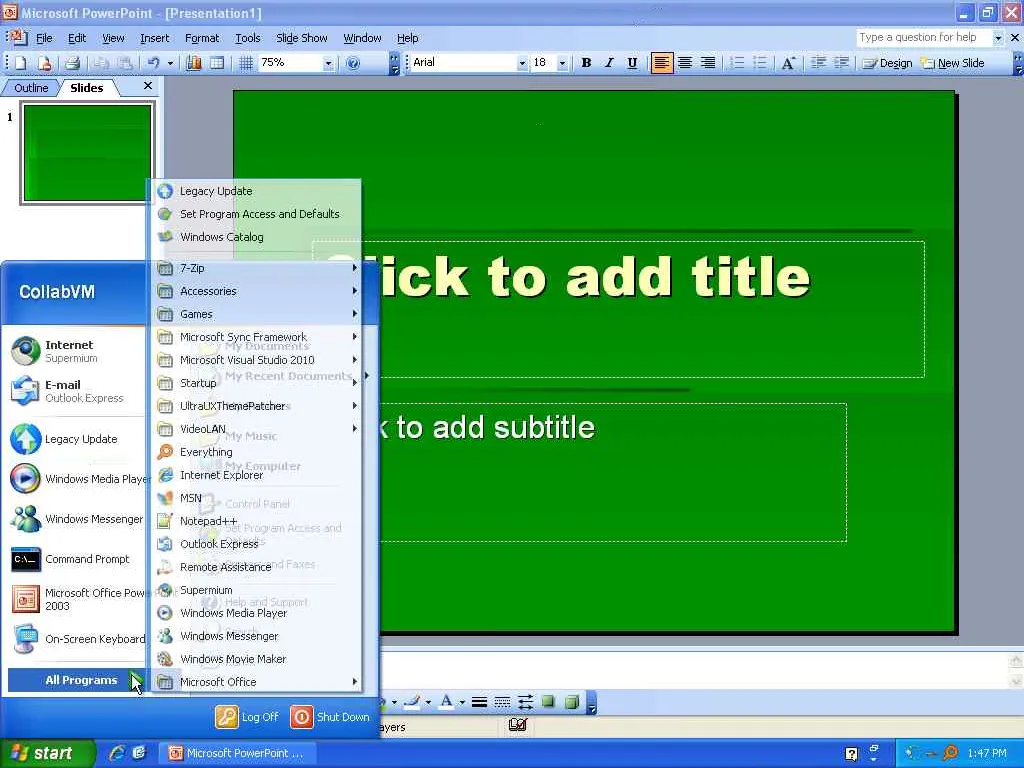Increase font size with the A icon
This screenshot has width=1024, height=768.
click(x=788, y=63)
